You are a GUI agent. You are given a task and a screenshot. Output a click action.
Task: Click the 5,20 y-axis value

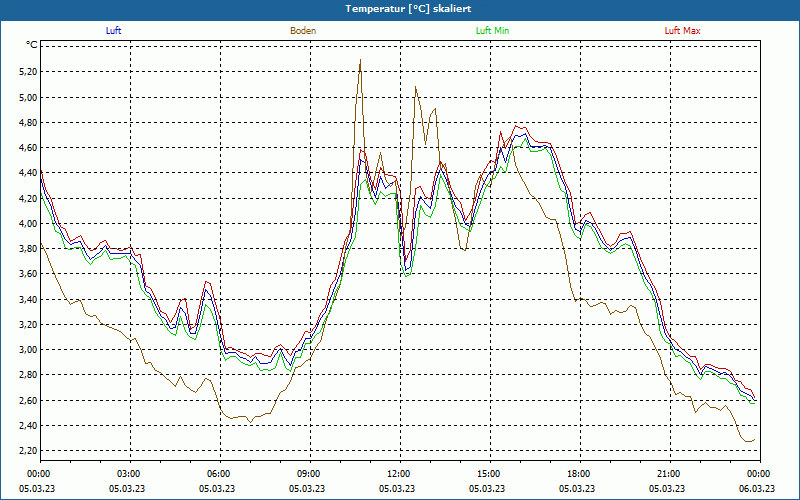click(x=29, y=72)
